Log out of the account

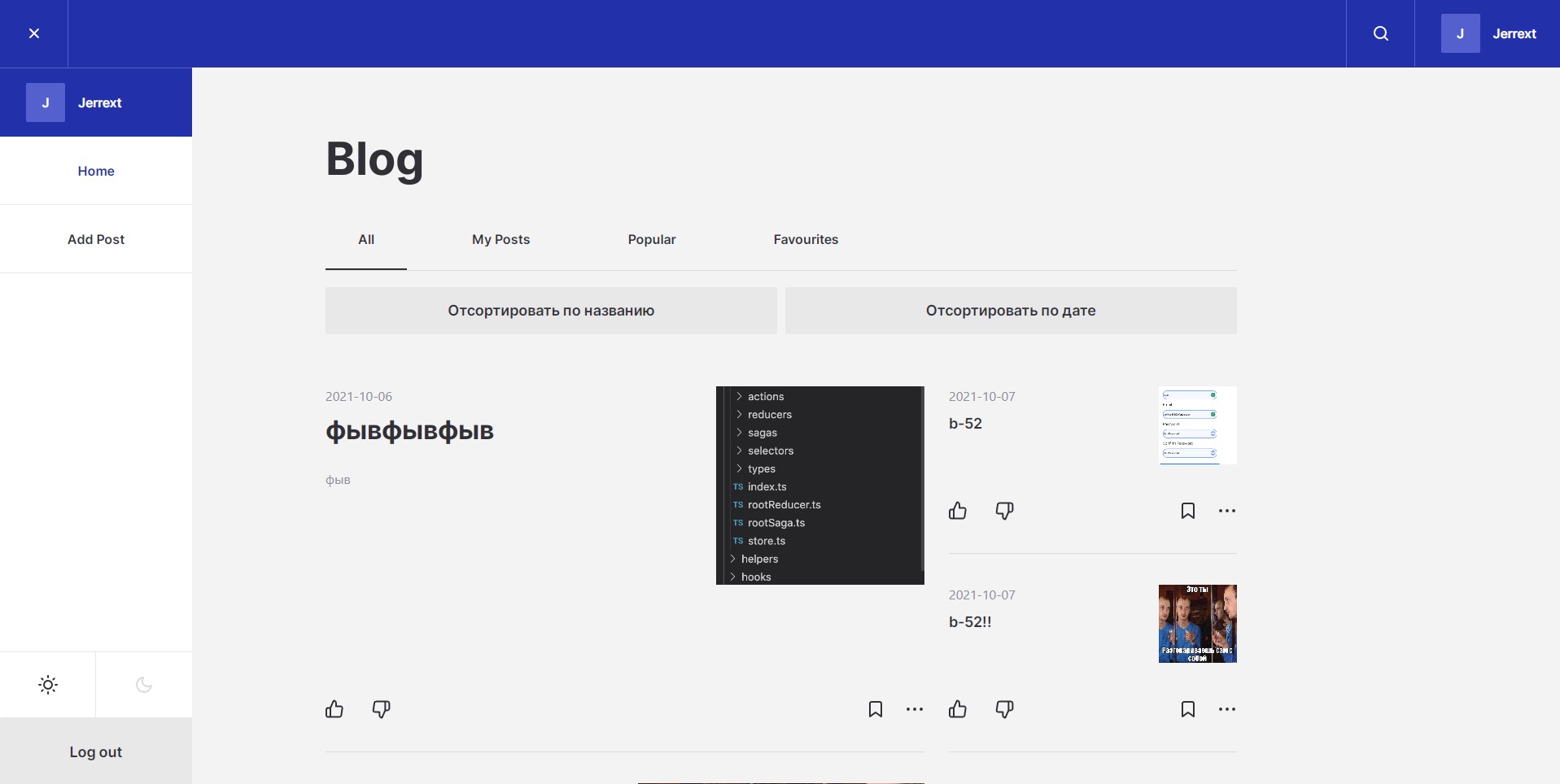(96, 751)
